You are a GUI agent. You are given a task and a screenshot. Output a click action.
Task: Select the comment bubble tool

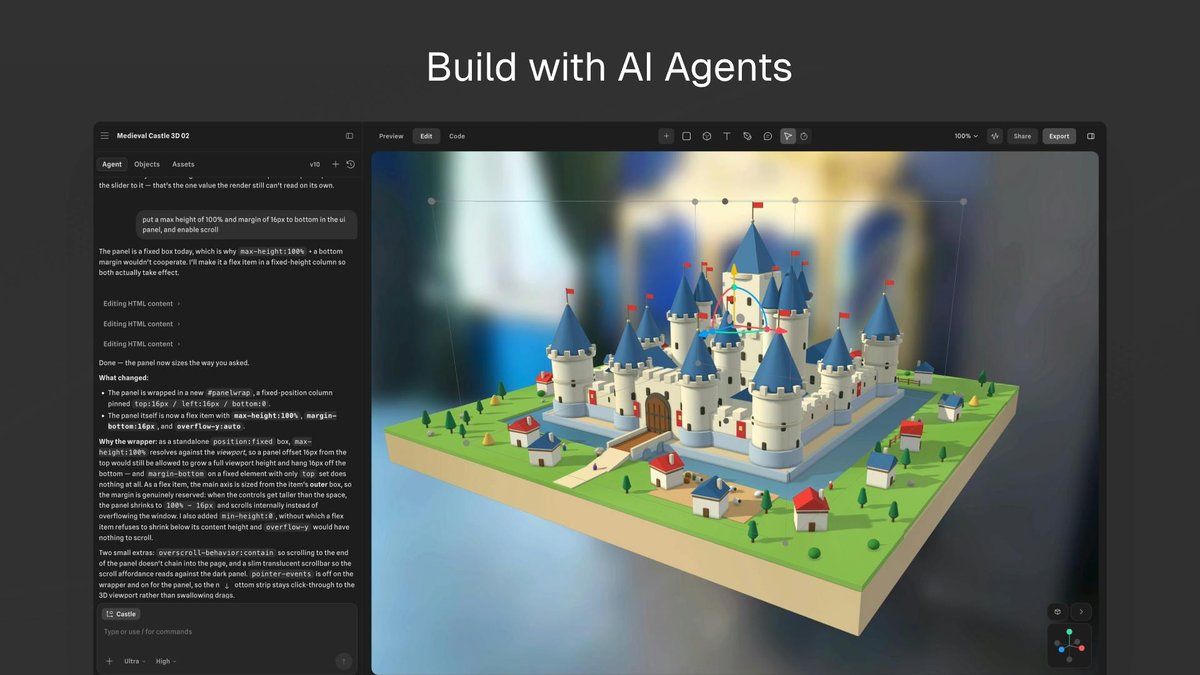pos(768,136)
